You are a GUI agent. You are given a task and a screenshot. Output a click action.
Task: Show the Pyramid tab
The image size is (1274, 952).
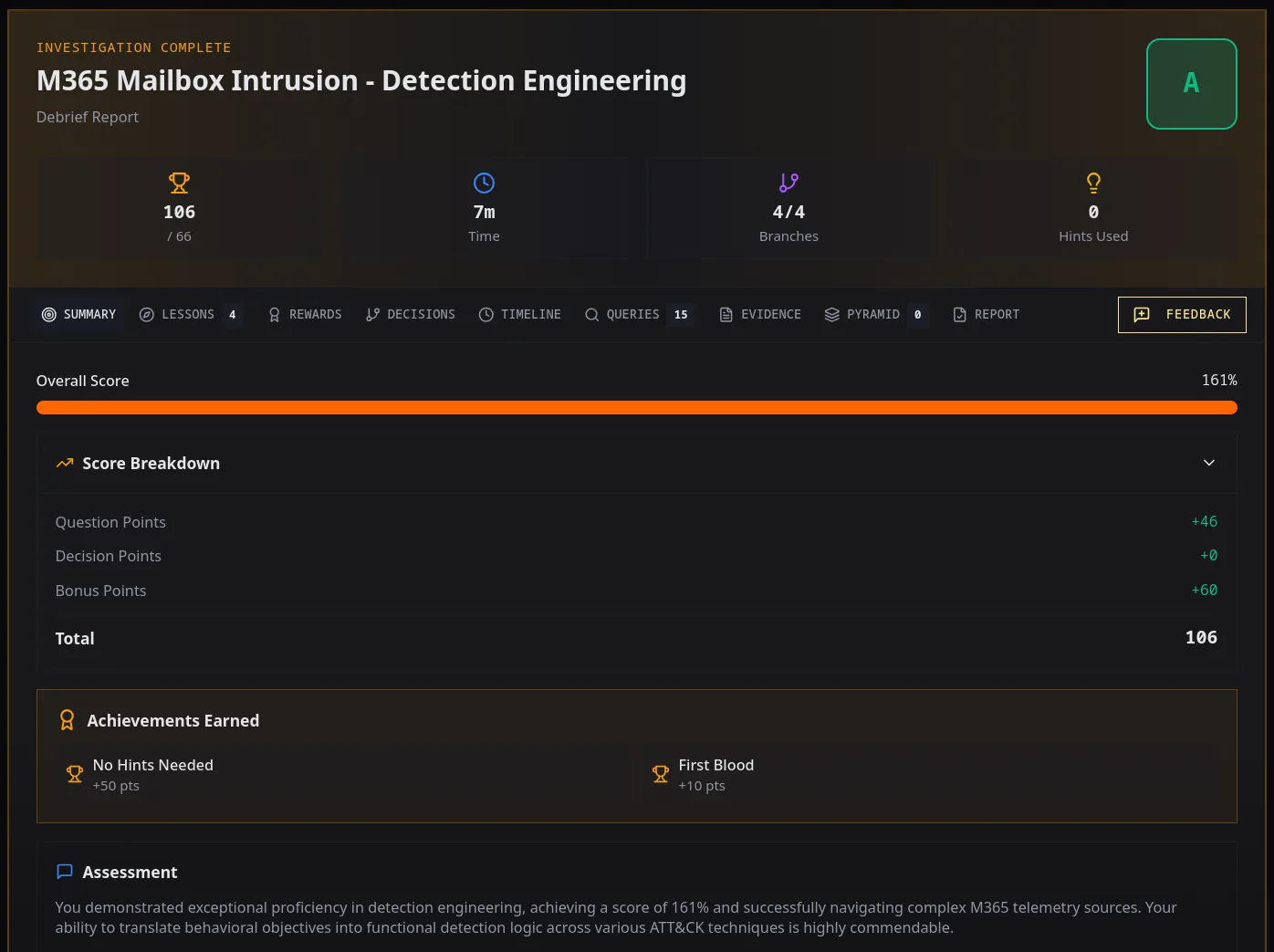pyautogui.click(x=877, y=315)
